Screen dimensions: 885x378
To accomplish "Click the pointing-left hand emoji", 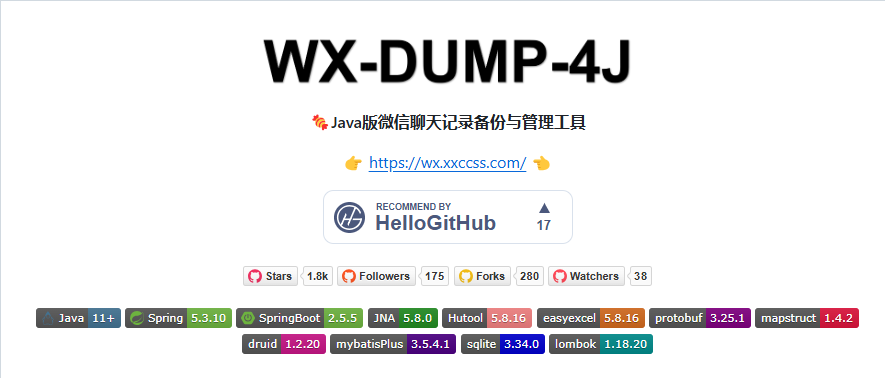I will point(541,164).
